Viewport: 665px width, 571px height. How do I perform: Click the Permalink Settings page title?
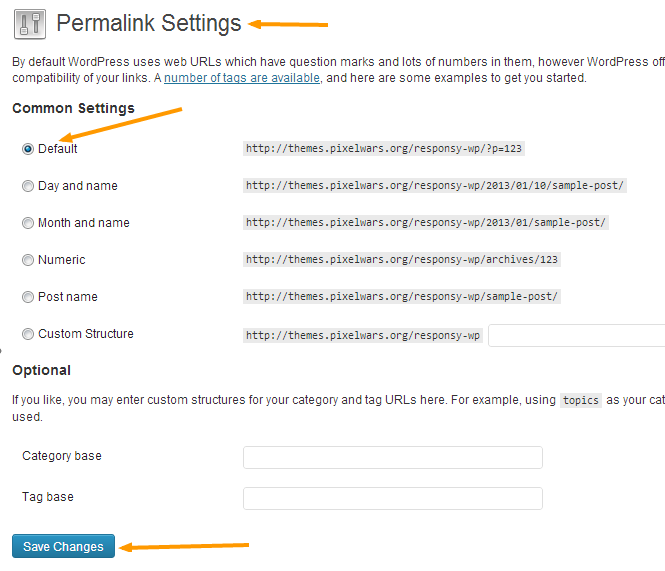[x=149, y=23]
